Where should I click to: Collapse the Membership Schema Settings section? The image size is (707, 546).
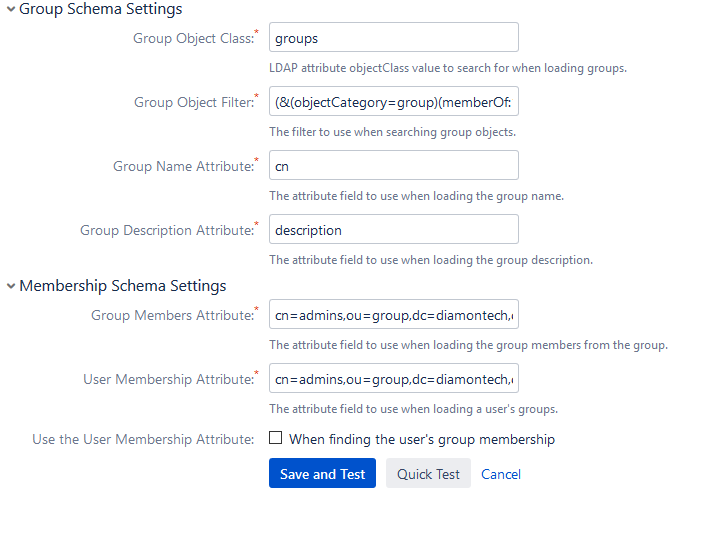tap(11, 286)
